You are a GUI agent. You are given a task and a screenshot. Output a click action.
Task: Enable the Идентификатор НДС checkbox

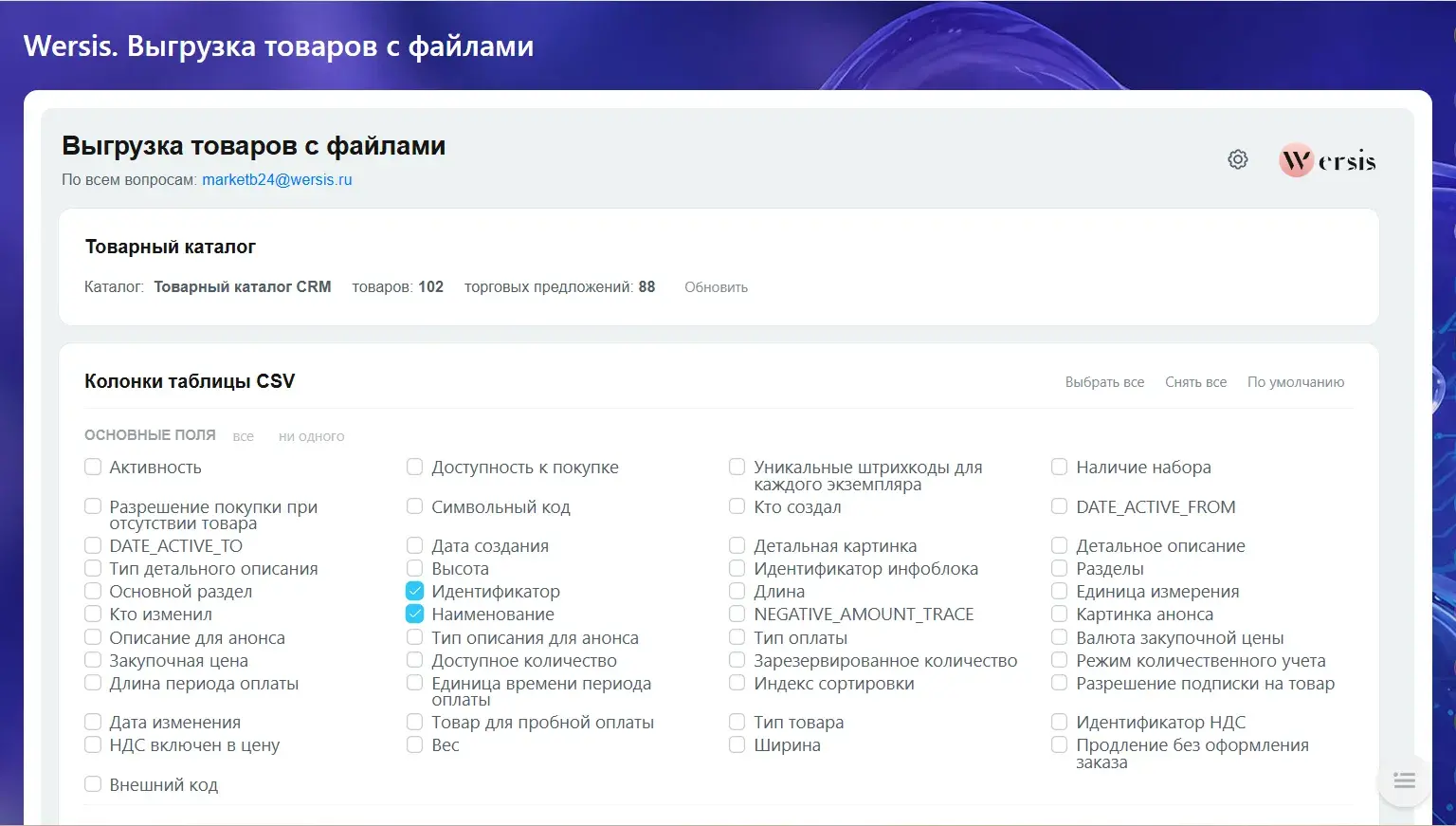click(x=1060, y=722)
